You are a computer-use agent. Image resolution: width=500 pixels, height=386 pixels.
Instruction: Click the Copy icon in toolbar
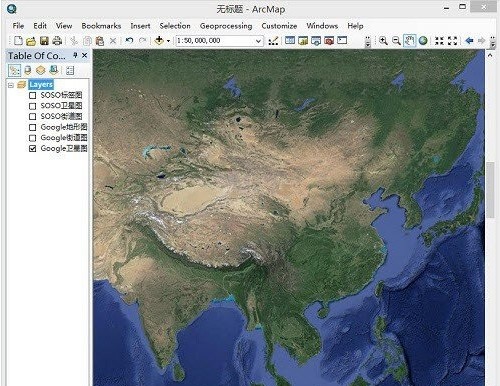[87, 41]
